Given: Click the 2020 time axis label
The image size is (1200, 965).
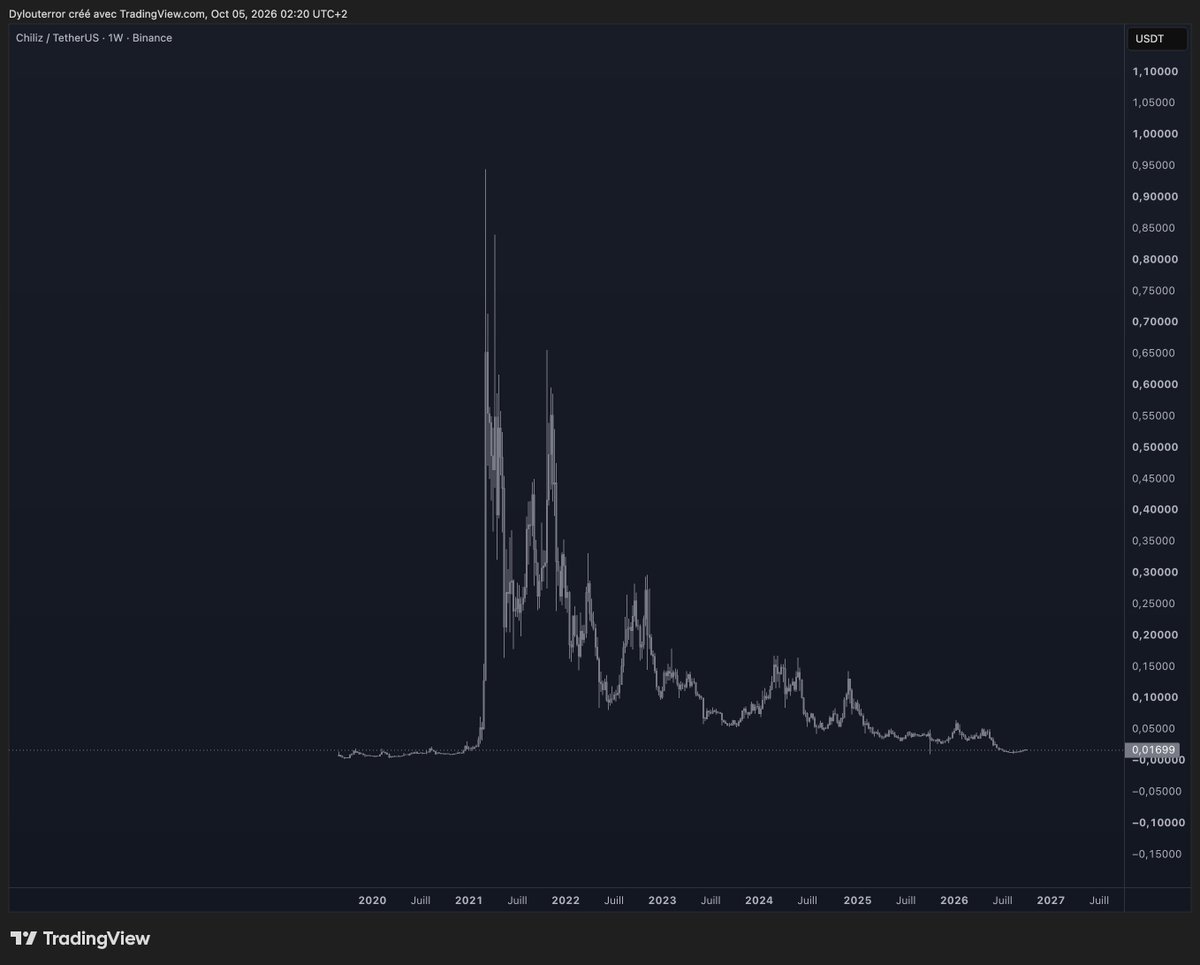Looking at the screenshot, I should (x=372, y=900).
